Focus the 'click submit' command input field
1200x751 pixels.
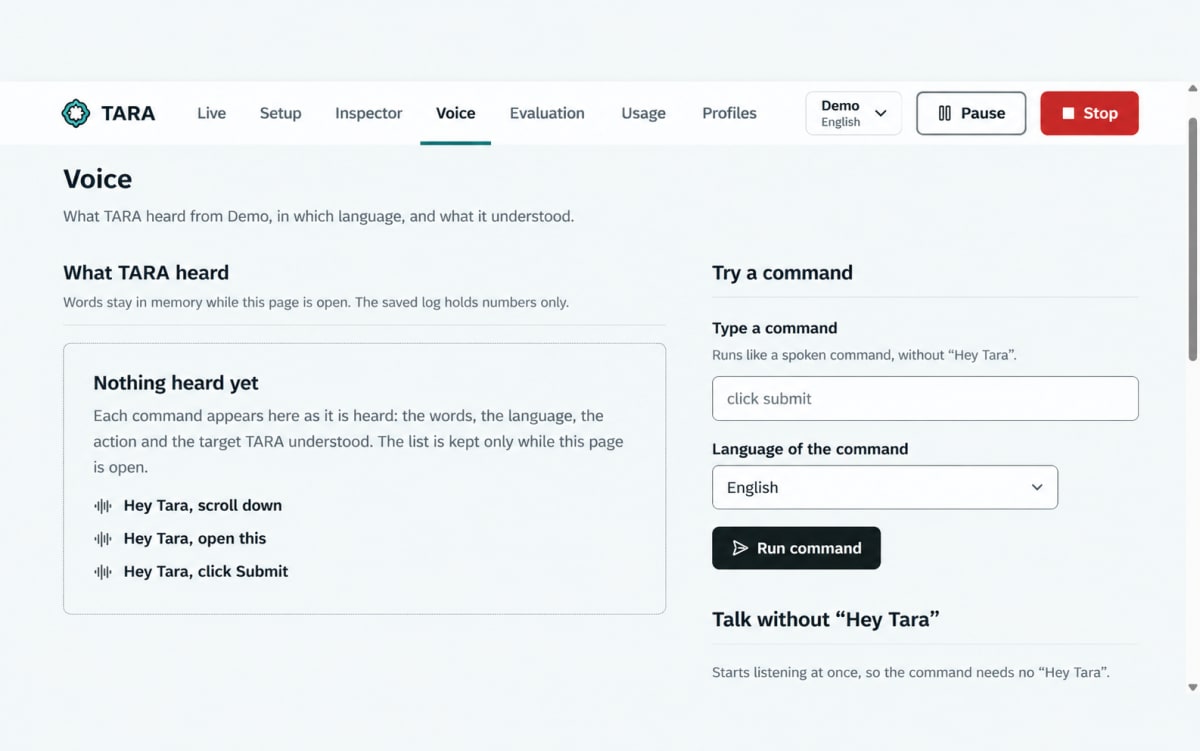pyautogui.click(x=925, y=398)
